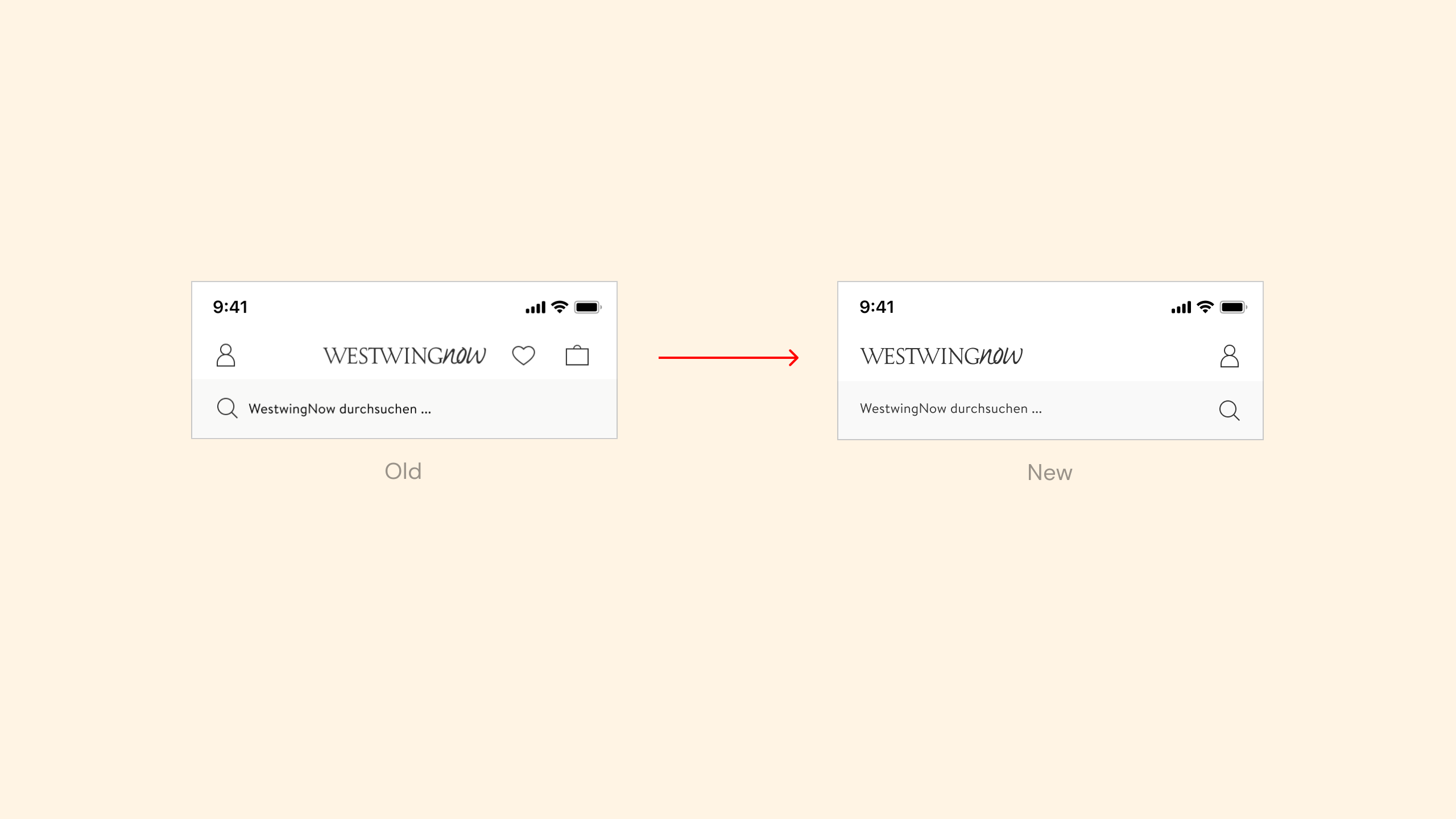Click the battery icon in the New status bar
1456x819 pixels.
[1233, 307]
